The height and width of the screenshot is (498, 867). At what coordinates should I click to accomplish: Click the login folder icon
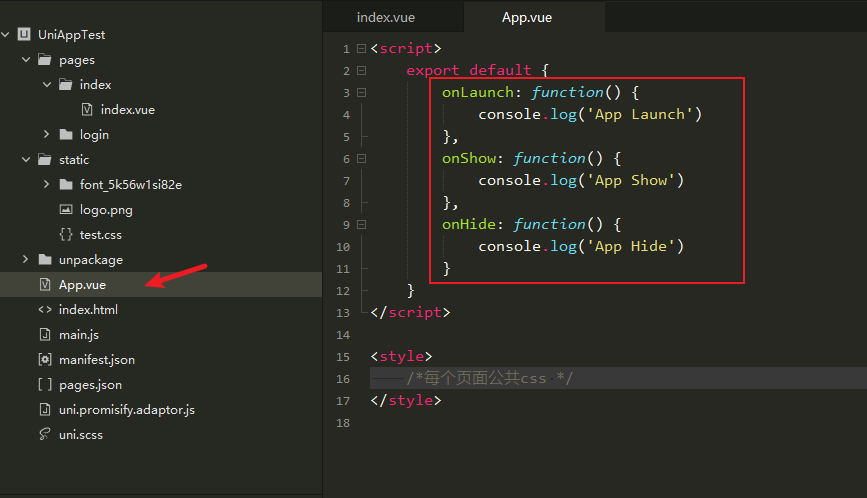(x=66, y=134)
